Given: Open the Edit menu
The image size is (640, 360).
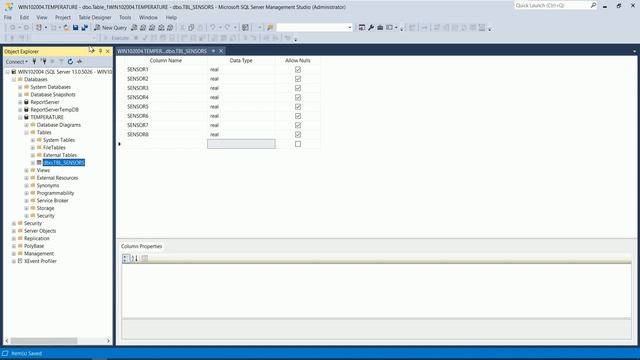Looking at the screenshot, I should coord(24,18).
